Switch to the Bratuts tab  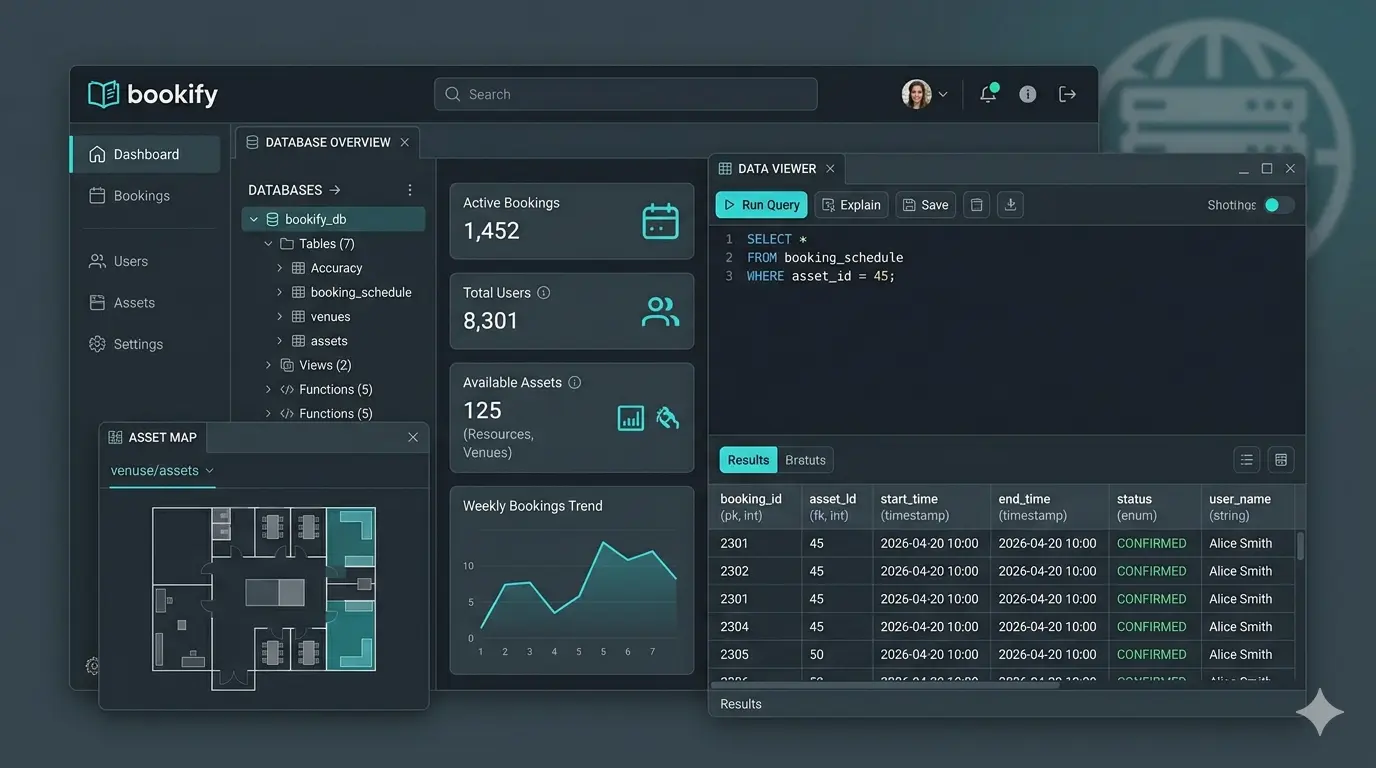(805, 460)
